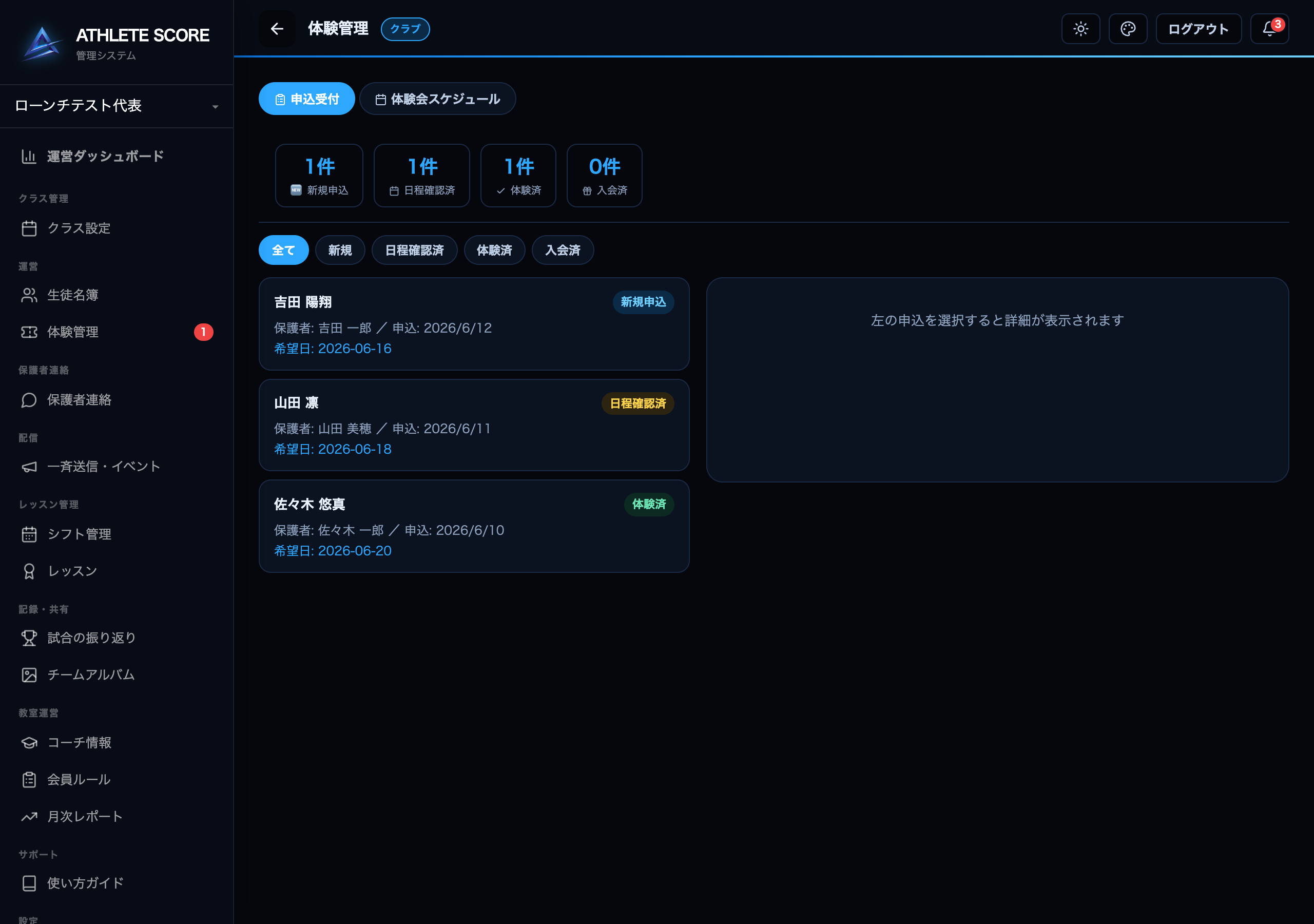Click the 日程確認済 1件 summary card

pyautogui.click(x=422, y=176)
